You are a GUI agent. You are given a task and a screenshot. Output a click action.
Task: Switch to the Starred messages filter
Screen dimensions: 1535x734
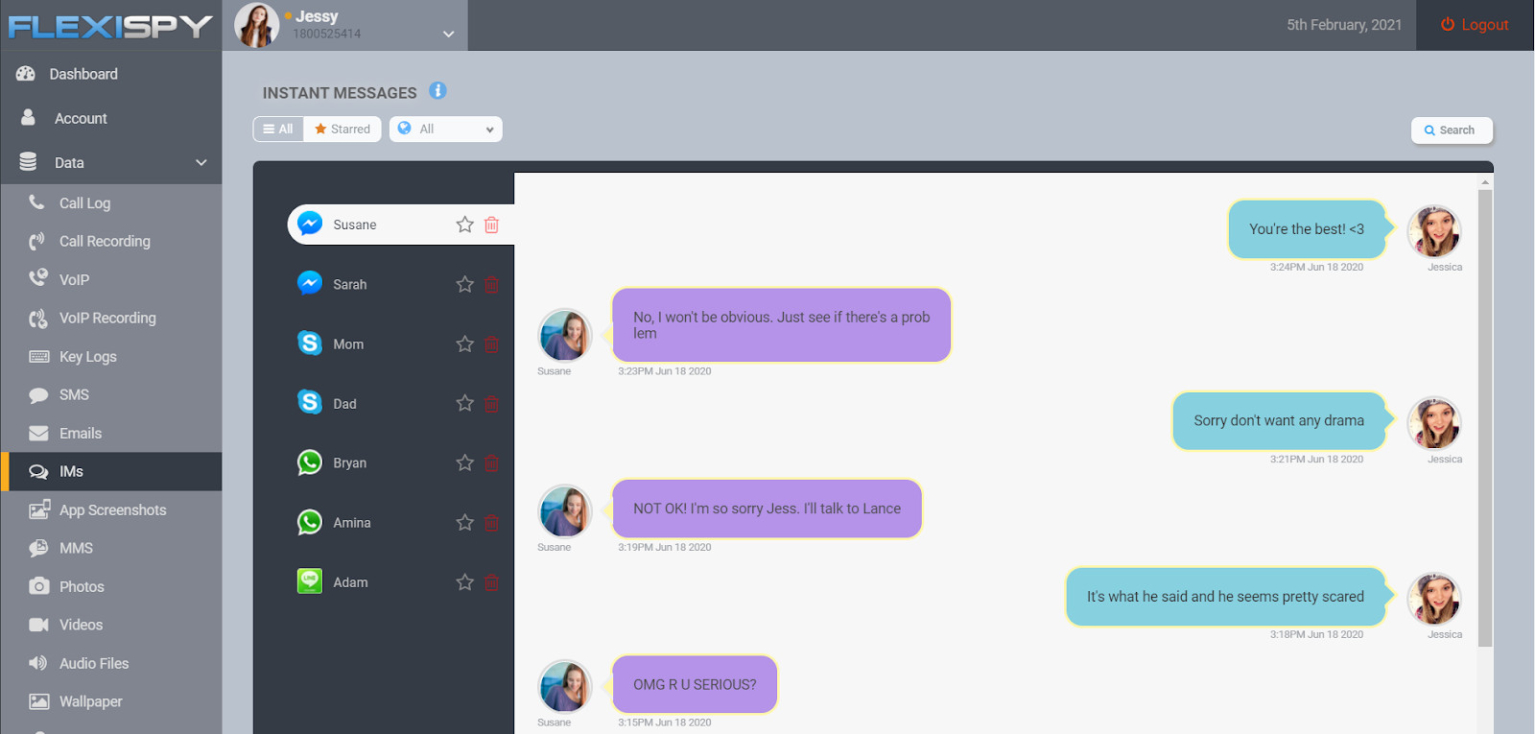click(342, 128)
